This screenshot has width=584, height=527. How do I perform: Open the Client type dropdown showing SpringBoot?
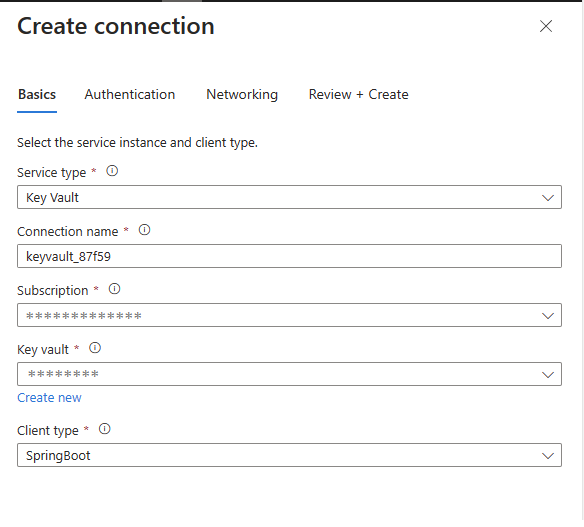click(289, 455)
